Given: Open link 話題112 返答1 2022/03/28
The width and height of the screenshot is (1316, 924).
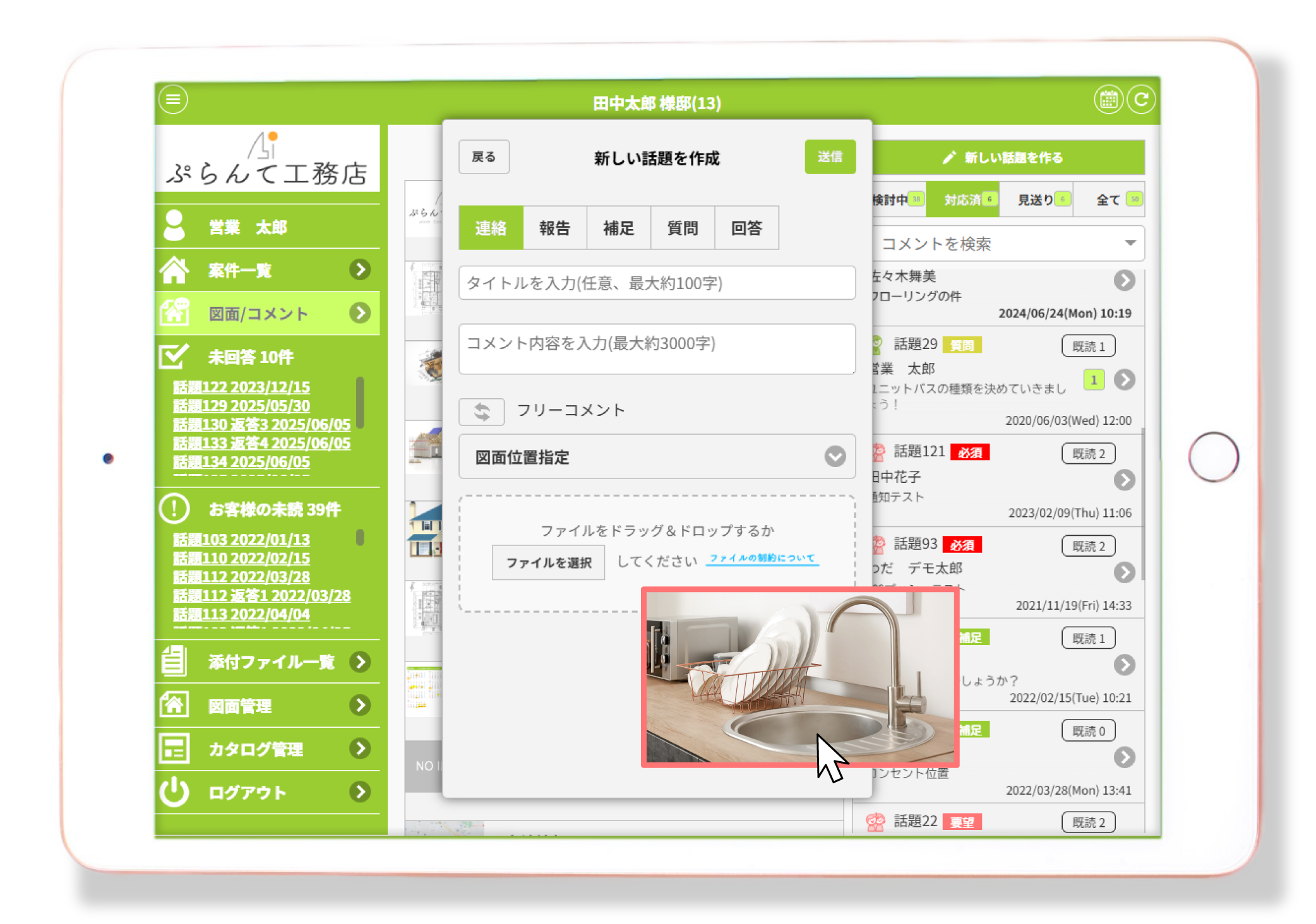Looking at the screenshot, I should click(261, 595).
